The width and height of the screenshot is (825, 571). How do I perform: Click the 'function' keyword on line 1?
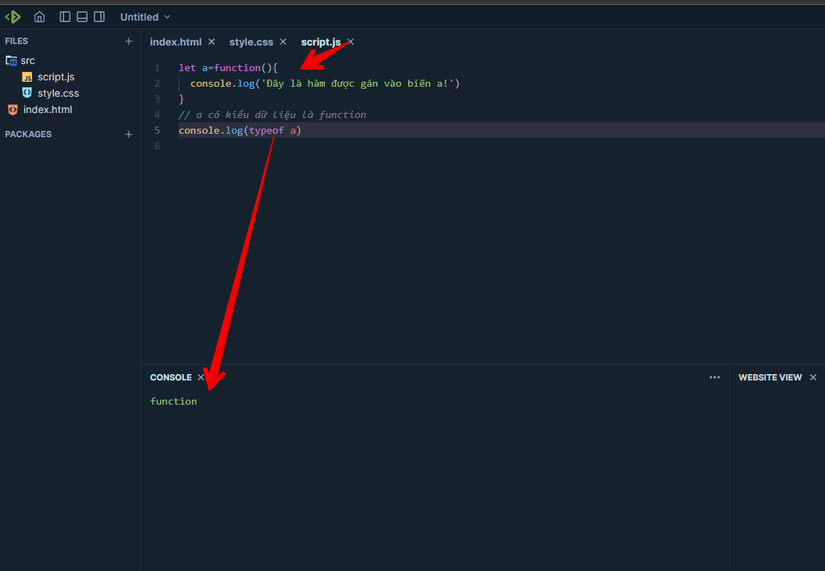coord(237,68)
